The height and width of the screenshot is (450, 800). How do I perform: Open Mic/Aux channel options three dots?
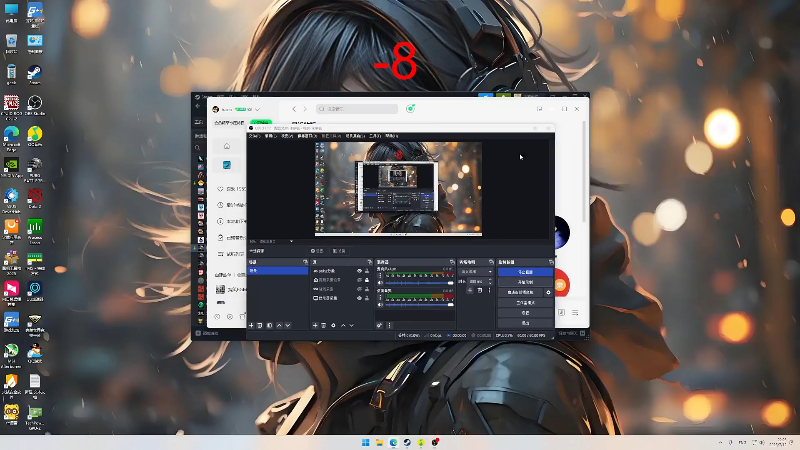tap(380, 276)
